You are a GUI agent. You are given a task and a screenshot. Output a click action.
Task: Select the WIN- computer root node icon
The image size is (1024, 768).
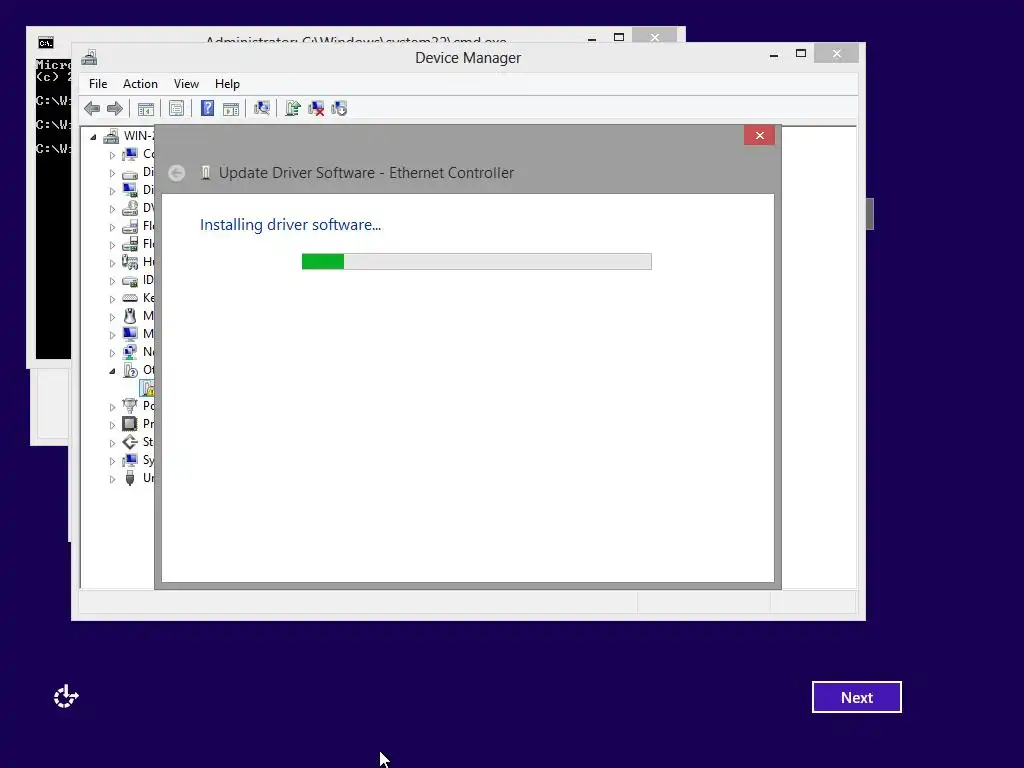[x=112, y=136]
